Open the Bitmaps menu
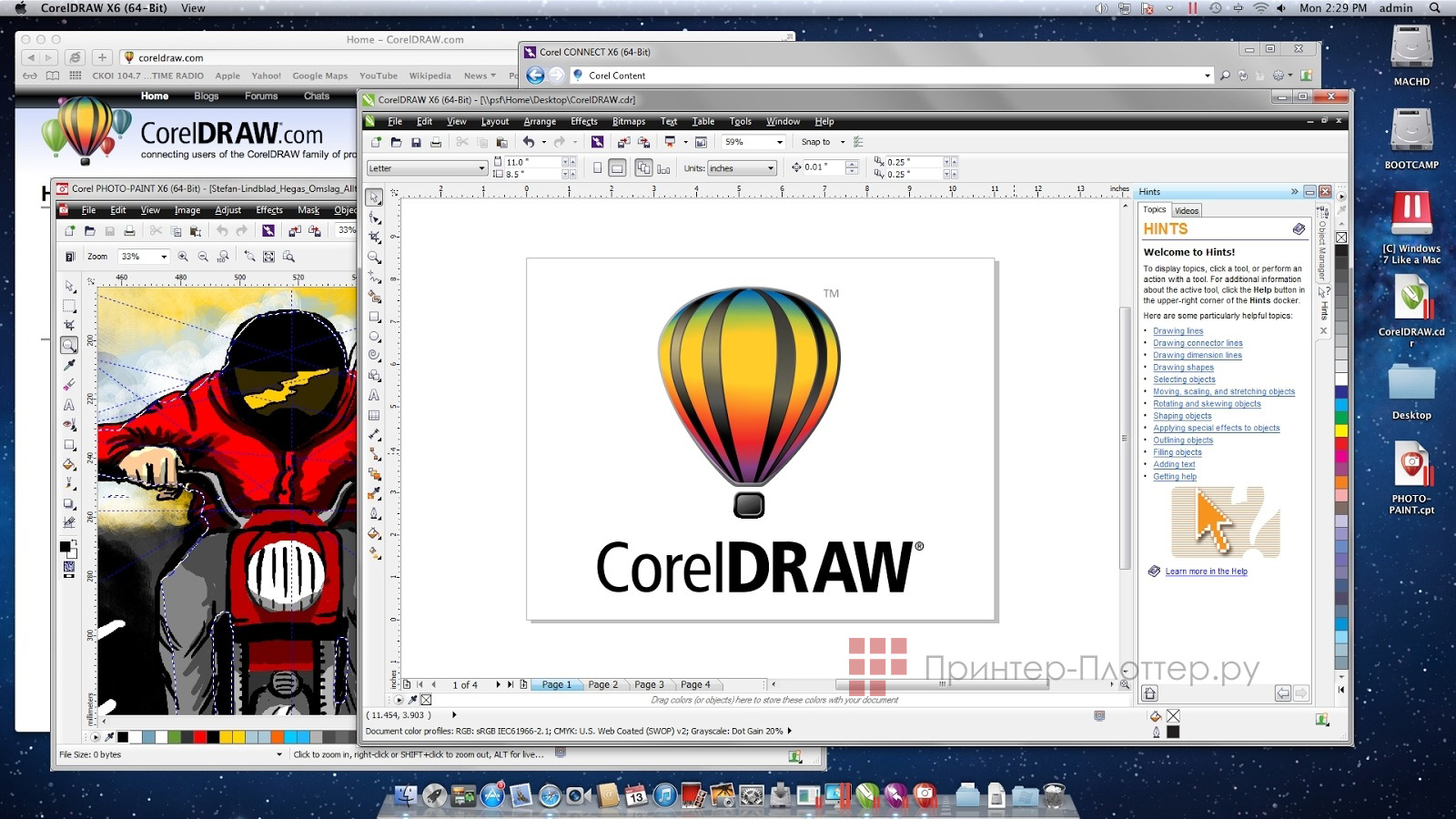 pyautogui.click(x=628, y=121)
